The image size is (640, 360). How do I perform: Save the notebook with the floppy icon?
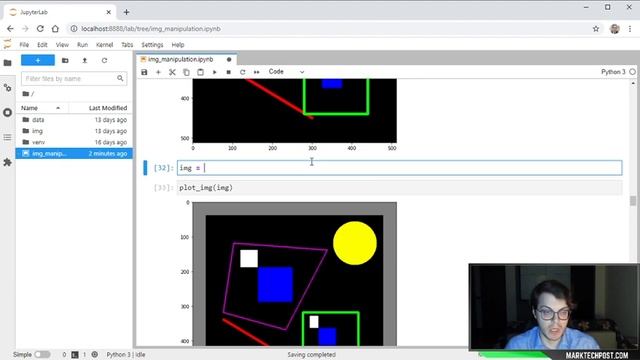(144, 72)
